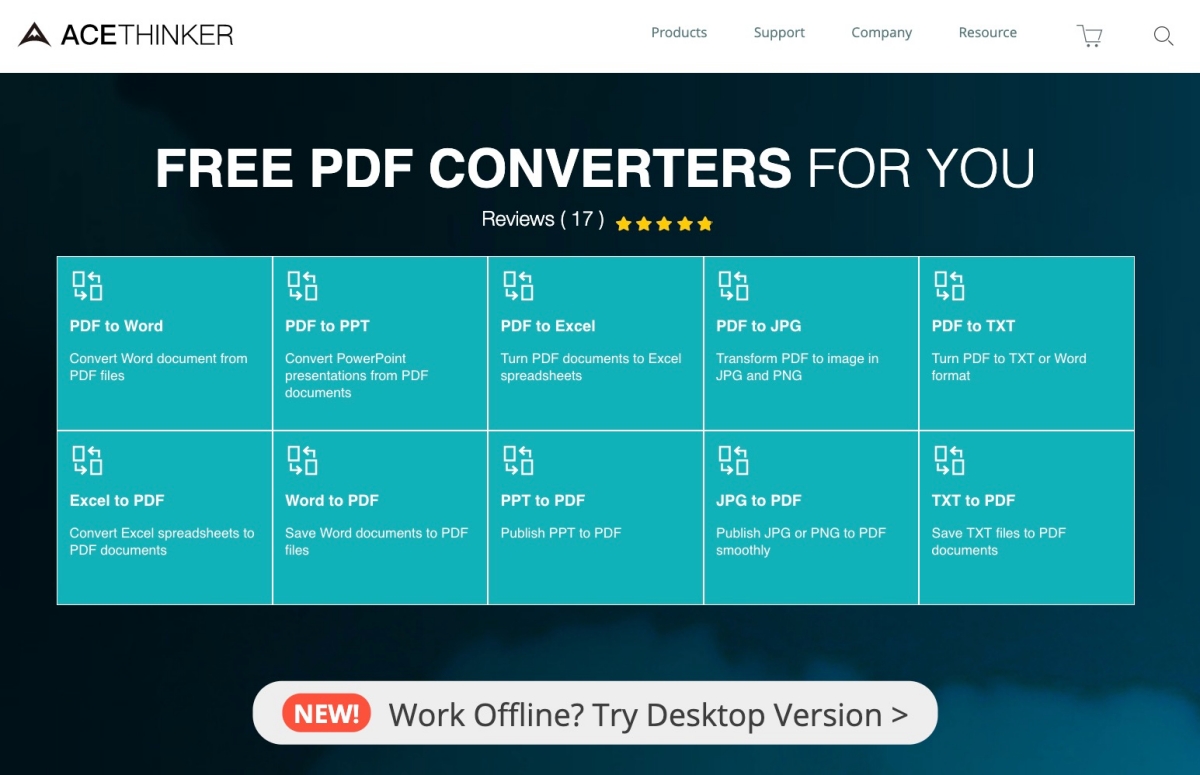This screenshot has width=1200, height=775.
Task: Click the PDF to Word convert icon
Action: 87,286
